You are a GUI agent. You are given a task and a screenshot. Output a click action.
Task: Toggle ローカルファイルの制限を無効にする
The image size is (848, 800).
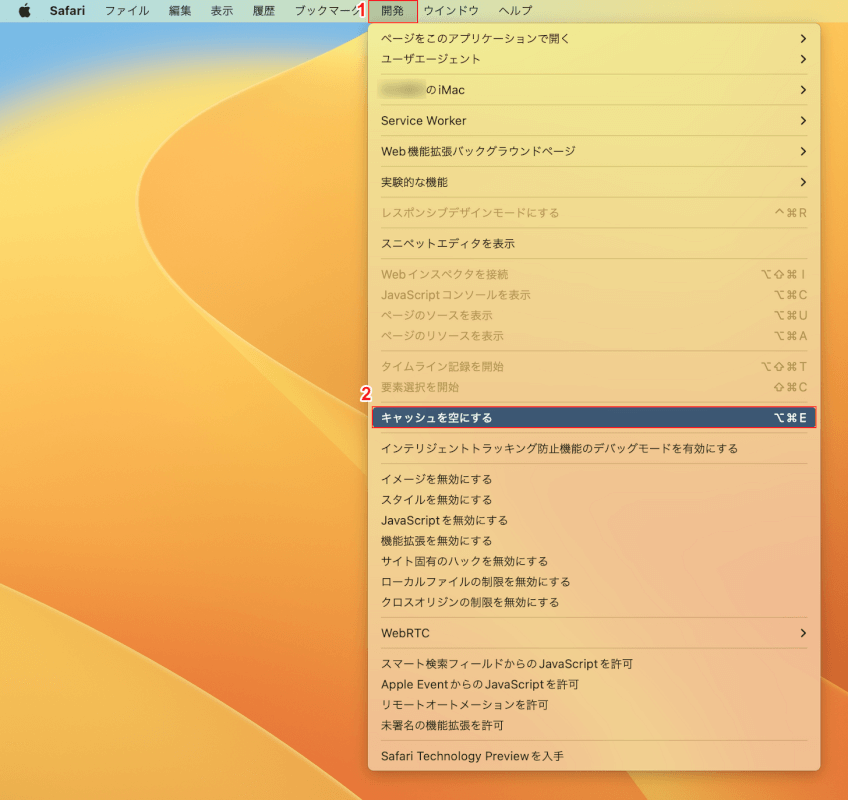[x=594, y=582]
